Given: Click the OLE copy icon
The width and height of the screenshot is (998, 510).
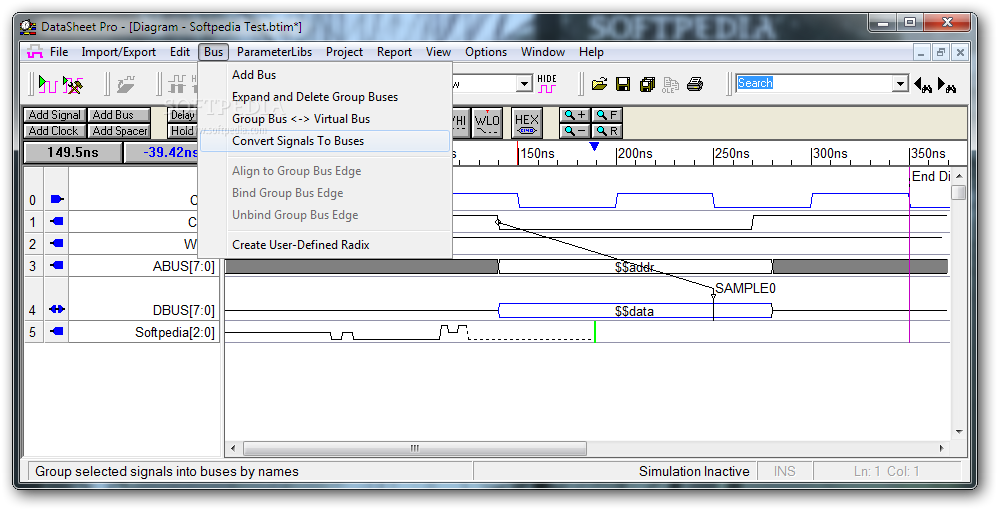Looking at the screenshot, I should click(671, 84).
